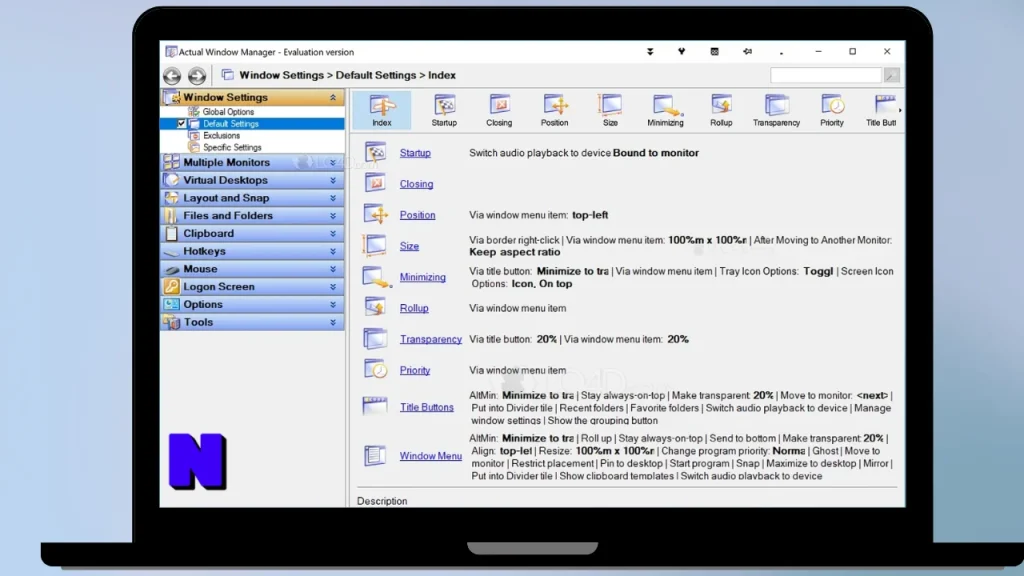Open the Priority toolbar icon
Image resolution: width=1024 pixels, height=576 pixels.
(832, 110)
